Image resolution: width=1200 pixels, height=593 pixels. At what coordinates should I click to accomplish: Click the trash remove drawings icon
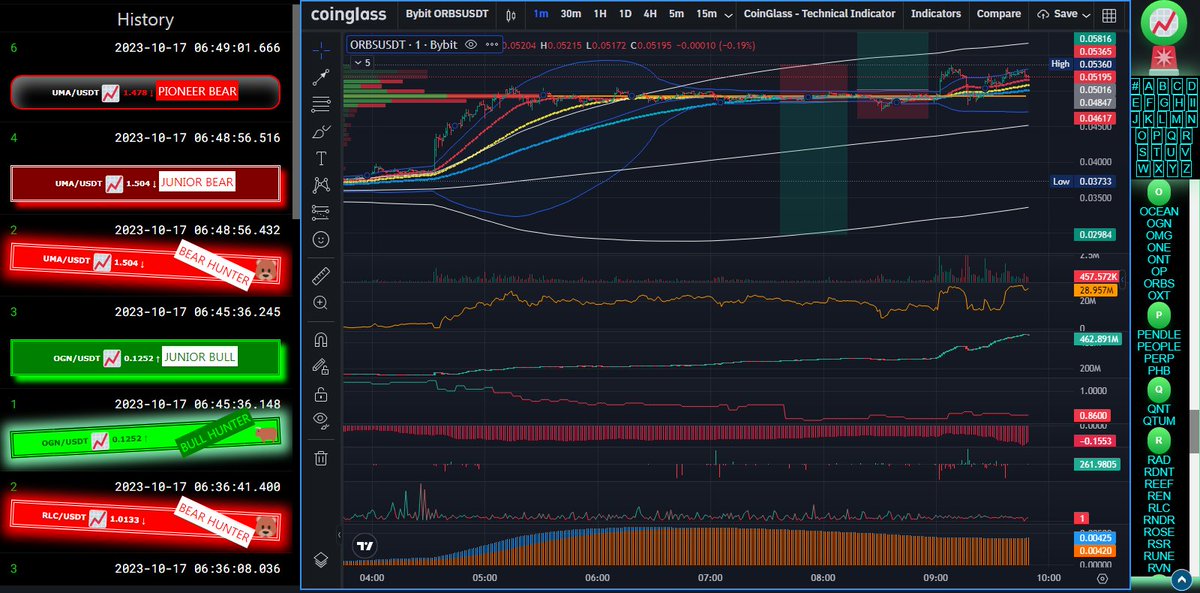[321, 458]
